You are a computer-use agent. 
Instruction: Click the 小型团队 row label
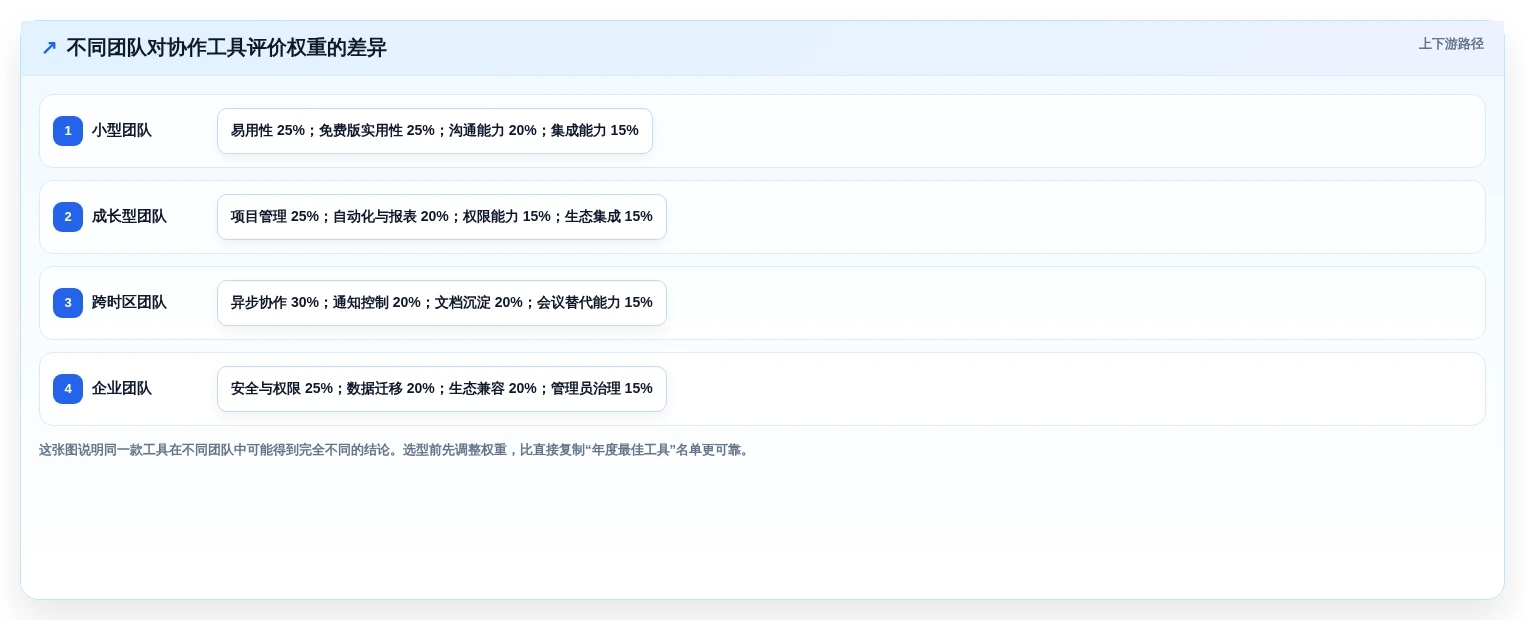coord(122,131)
